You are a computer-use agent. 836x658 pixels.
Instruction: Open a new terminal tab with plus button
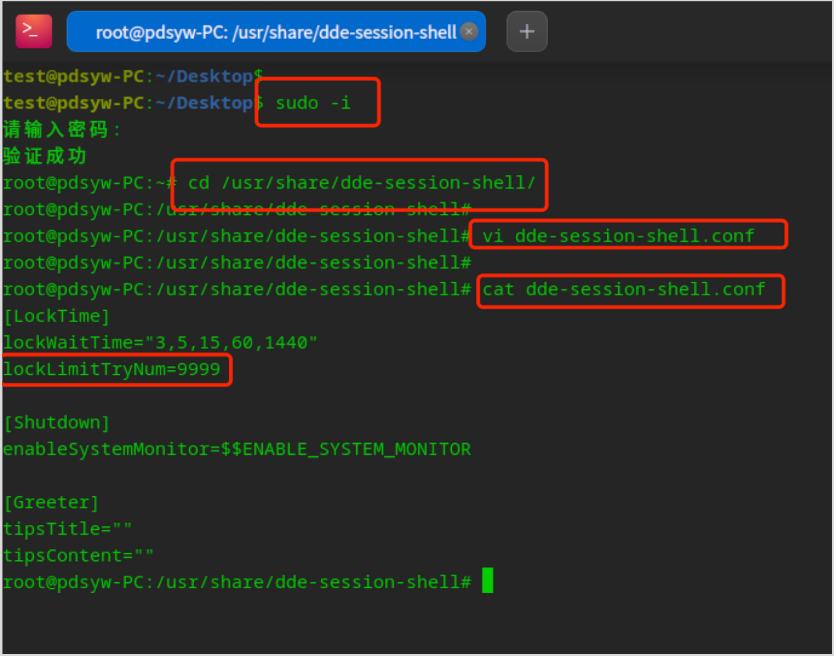tap(526, 31)
